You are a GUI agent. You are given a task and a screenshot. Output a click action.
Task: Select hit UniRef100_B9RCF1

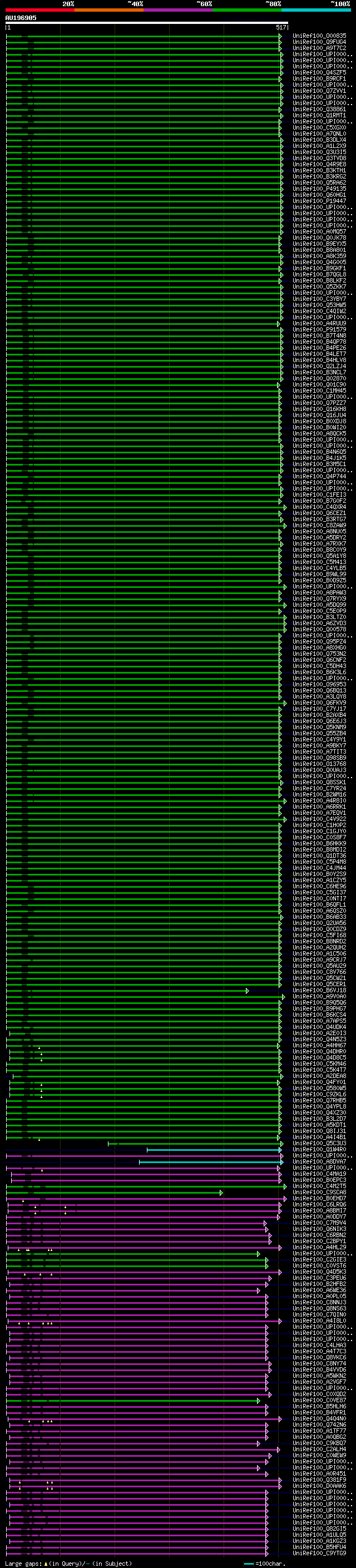319,78
